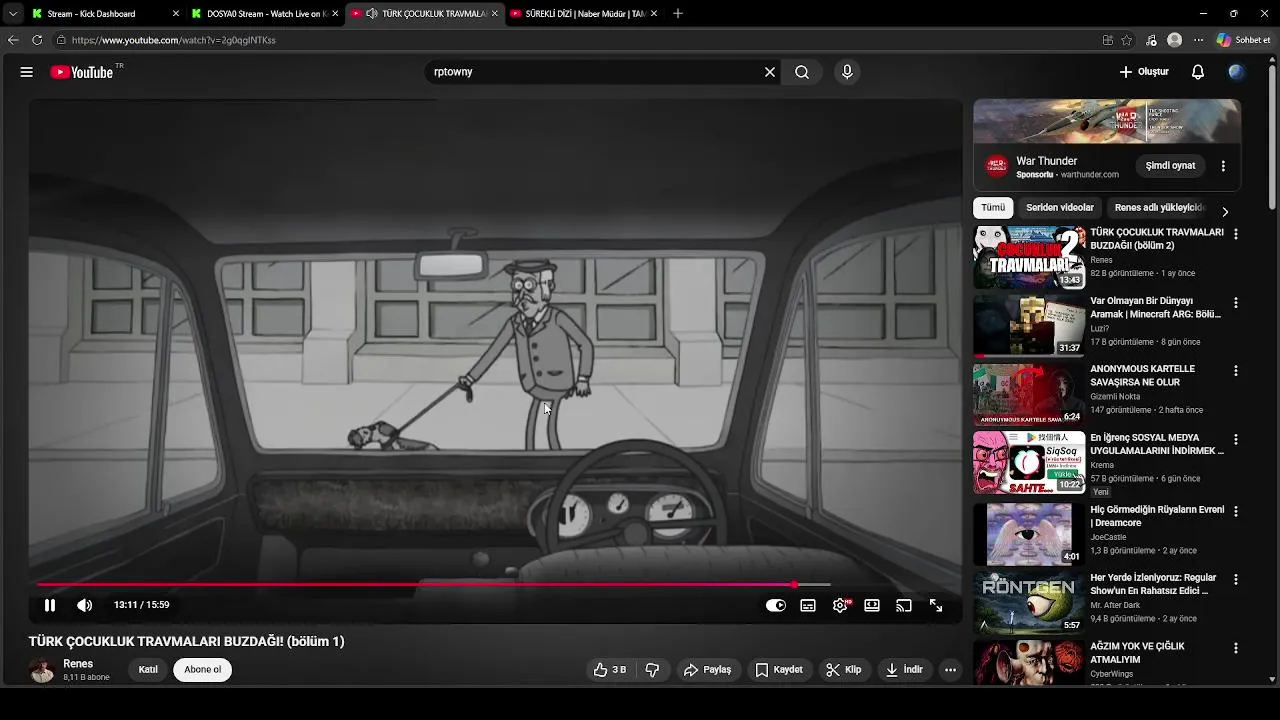Open Sohbet et Copilot button

[1244, 40]
